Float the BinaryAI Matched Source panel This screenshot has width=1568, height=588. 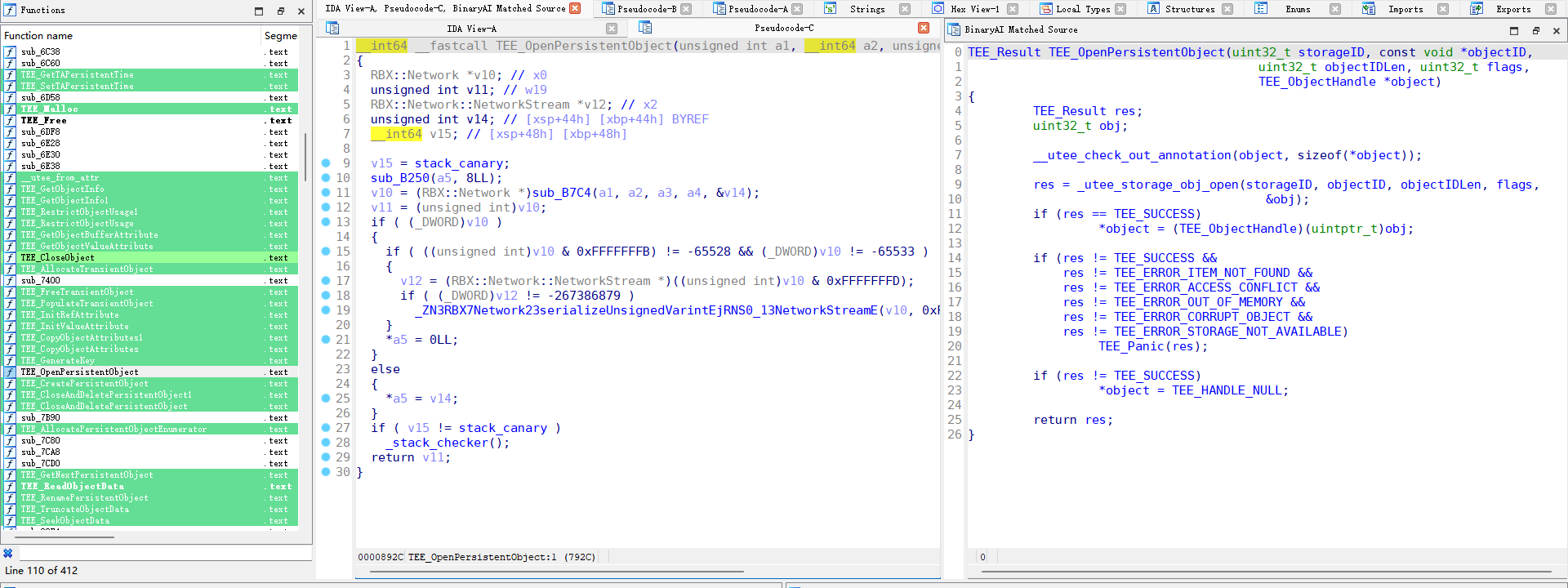click(1535, 31)
